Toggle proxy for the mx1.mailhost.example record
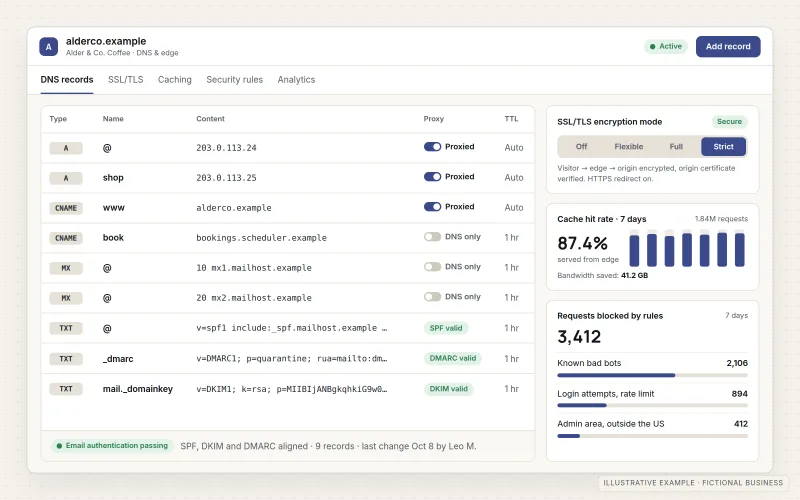The height and width of the screenshot is (500, 800). coord(432,267)
